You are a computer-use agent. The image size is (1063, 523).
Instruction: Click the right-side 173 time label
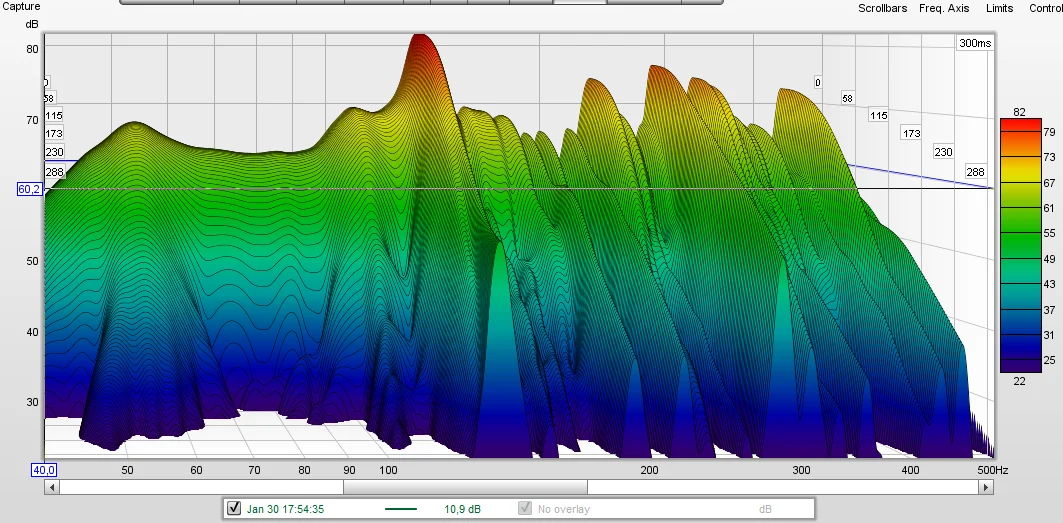coord(911,133)
